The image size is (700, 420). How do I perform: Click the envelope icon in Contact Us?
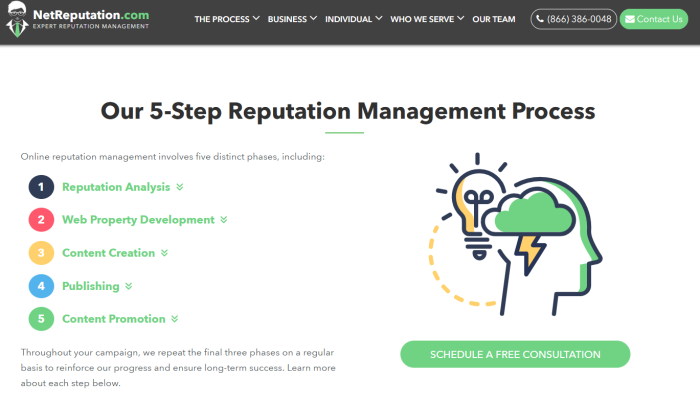(x=630, y=19)
